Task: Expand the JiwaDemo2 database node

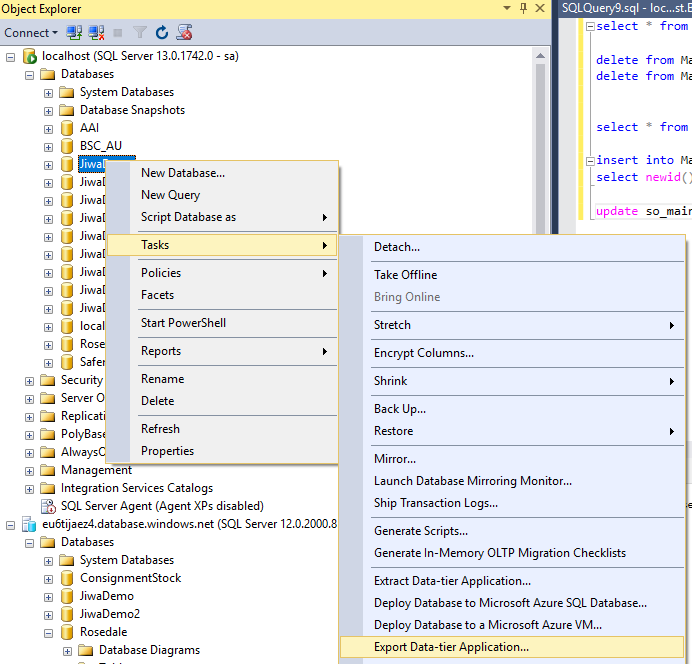Action: point(49,615)
